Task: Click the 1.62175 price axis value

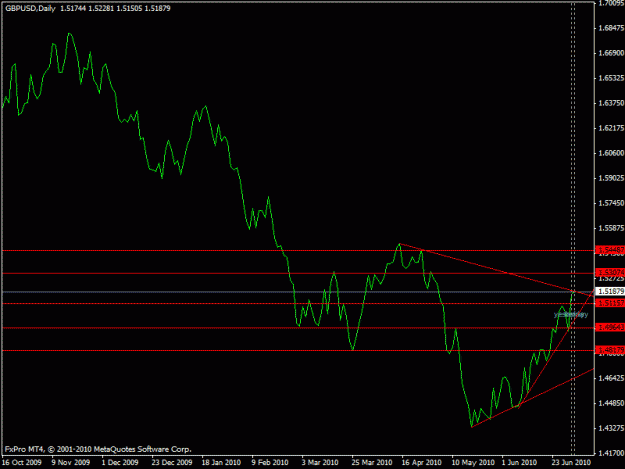Action: tap(611, 128)
